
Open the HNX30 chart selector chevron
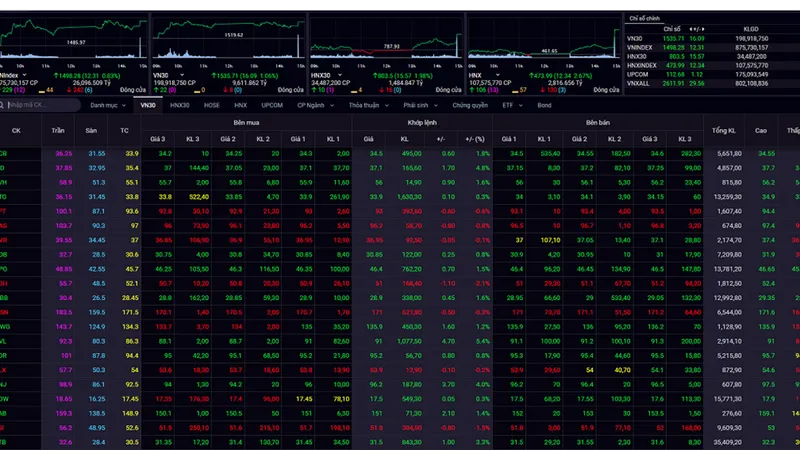tap(340, 75)
